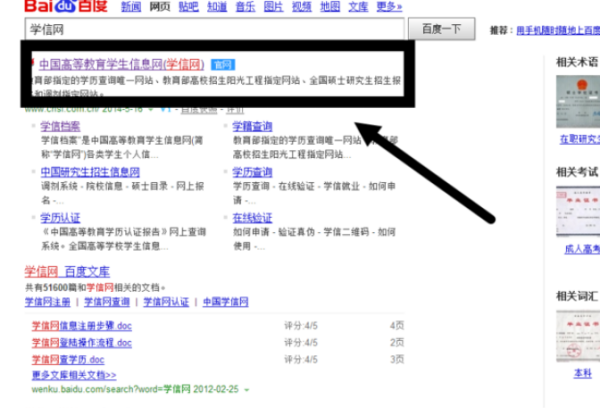Expand the 更多» more link
This screenshot has width=600, height=408.
pyautogui.click(x=389, y=7)
